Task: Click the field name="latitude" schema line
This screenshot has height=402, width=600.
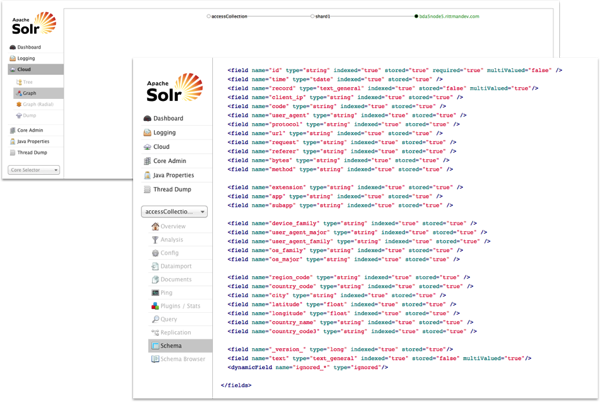Action: (x=342, y=304)
